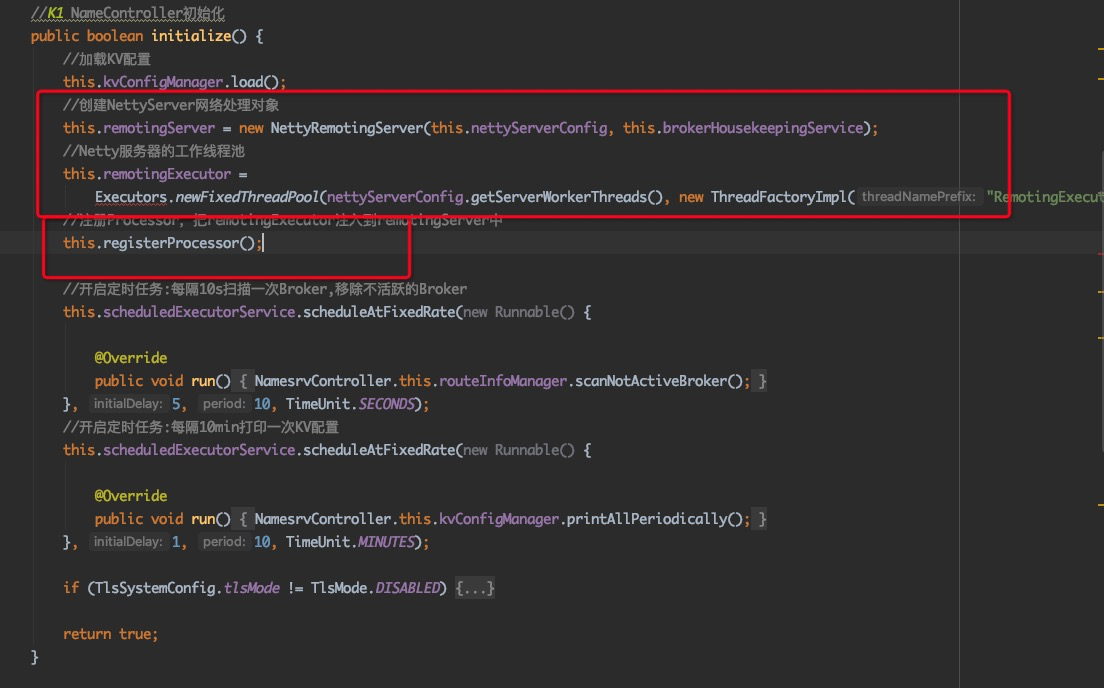Click the K1 NameController comment line
Image resolution: width=1104 pixels, height=688 pixels.
point(127,13)
